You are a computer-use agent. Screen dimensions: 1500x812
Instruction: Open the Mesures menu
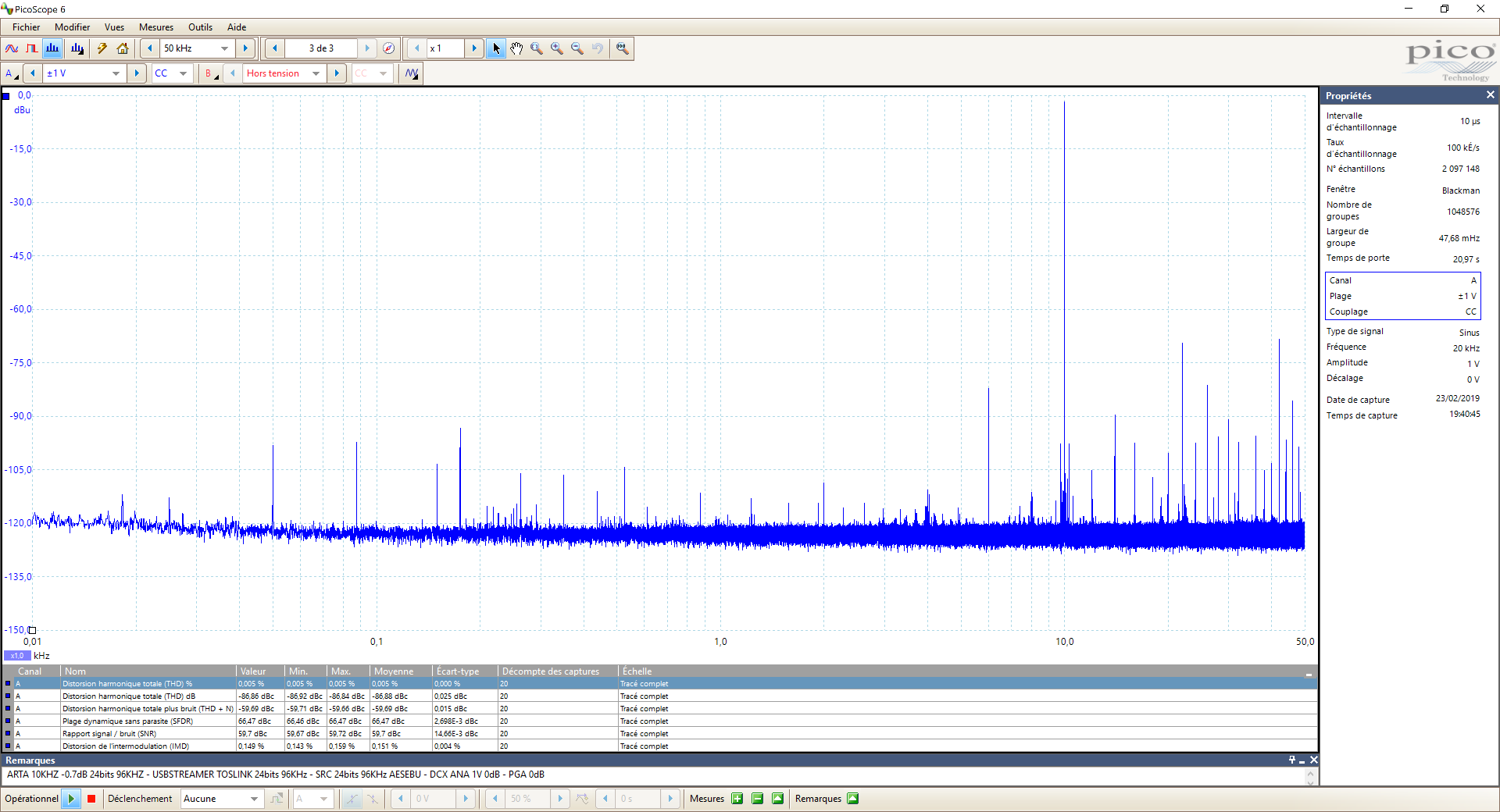(156, 27)
